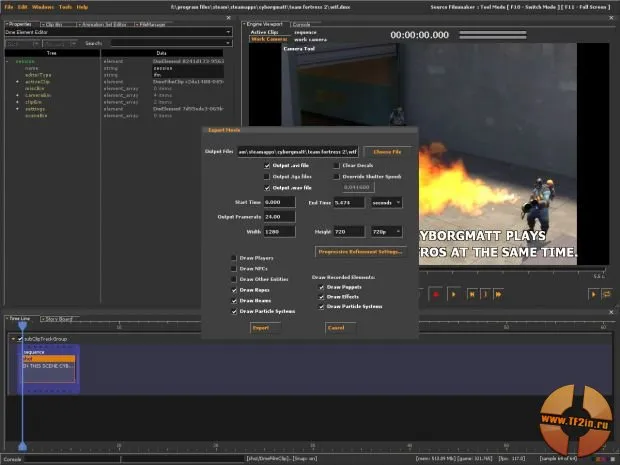Click the orange clip in the timeline

pos(48,358)
